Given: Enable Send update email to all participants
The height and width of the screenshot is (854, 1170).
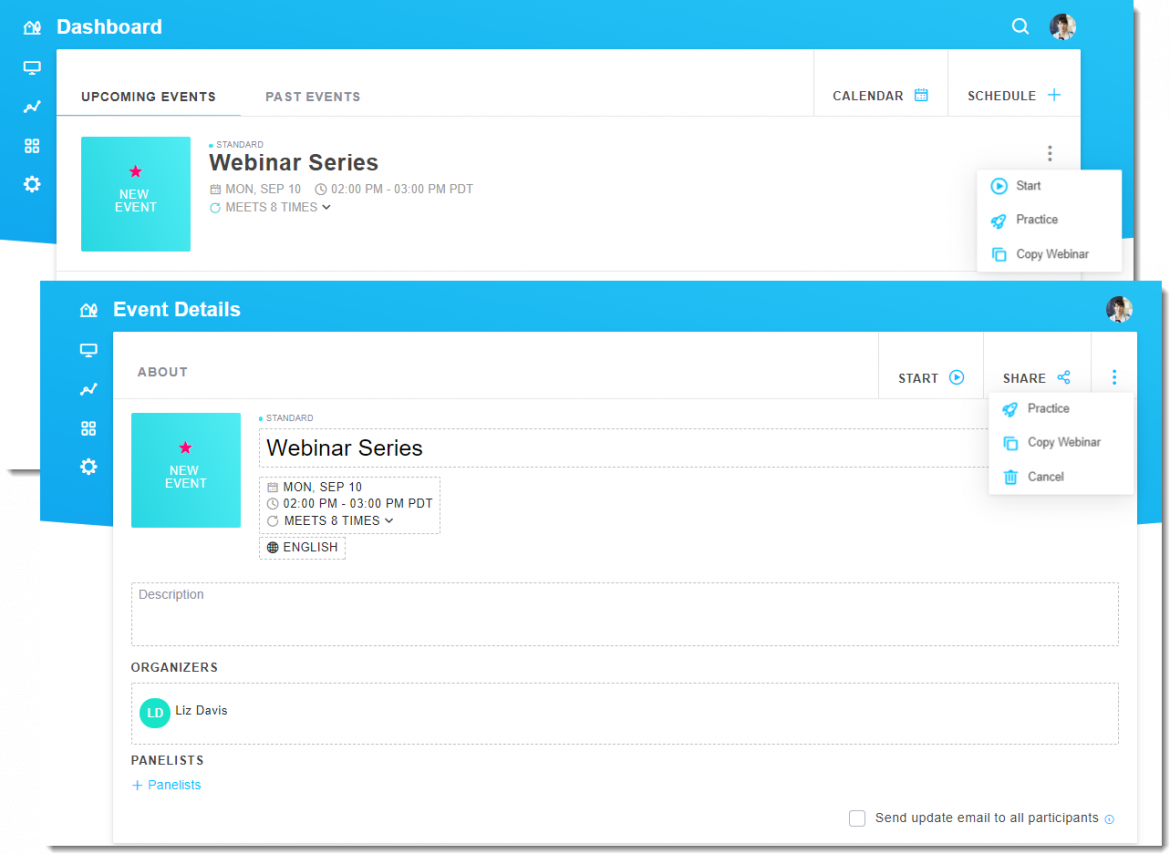Looking at the screenshot, I should pyautogui.click(x=857, y=818).
